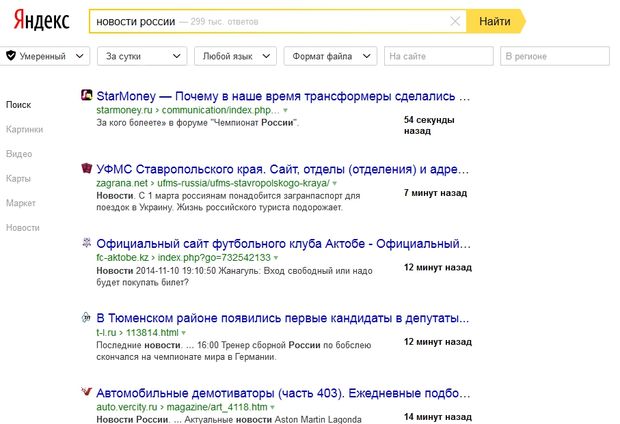Open the magazine/art_4118.htm path link
This screenshot has height=424, width=620.
click(x=217, y=407)
